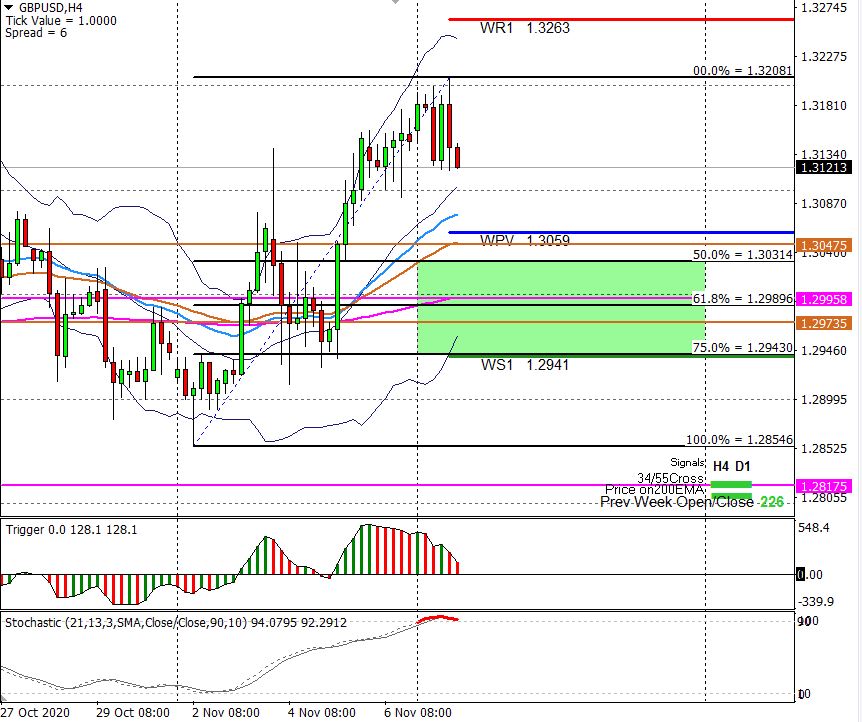
Task: Click the Price on200EMA signal label
Action: click(x=654, y=489)
